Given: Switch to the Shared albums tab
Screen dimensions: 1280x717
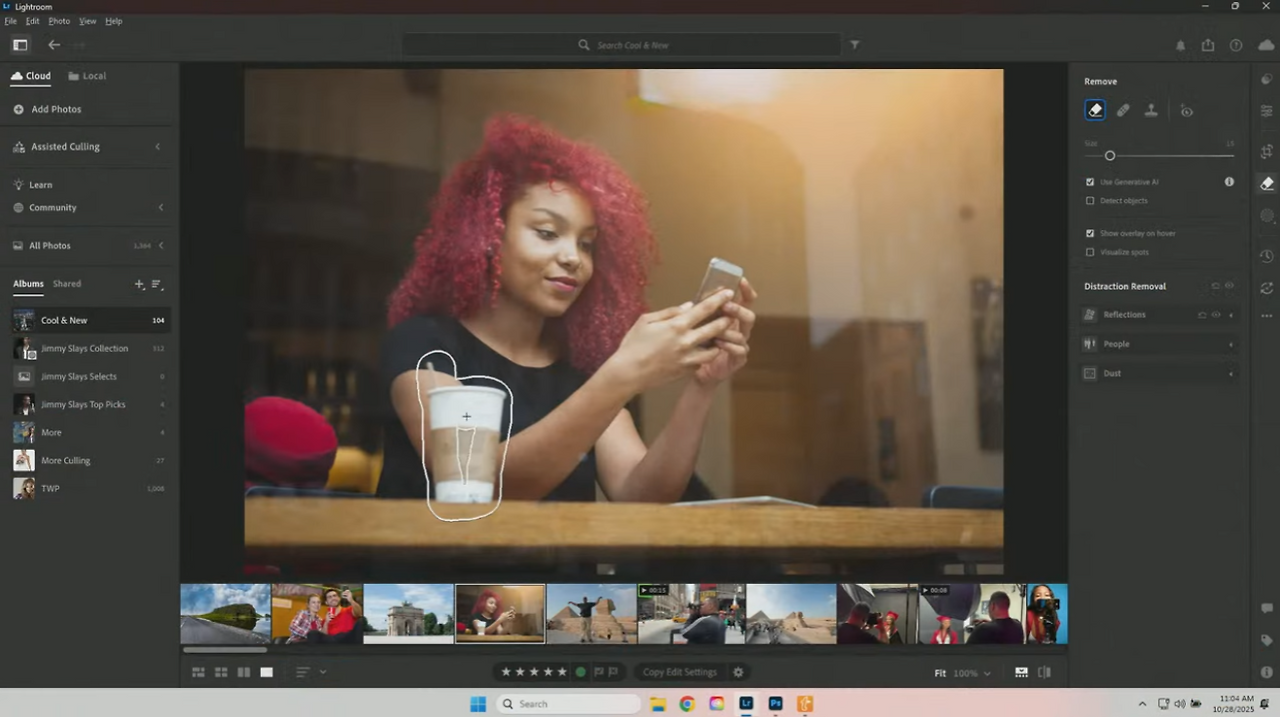Looking at the screenshot, I should click(67, 284).
